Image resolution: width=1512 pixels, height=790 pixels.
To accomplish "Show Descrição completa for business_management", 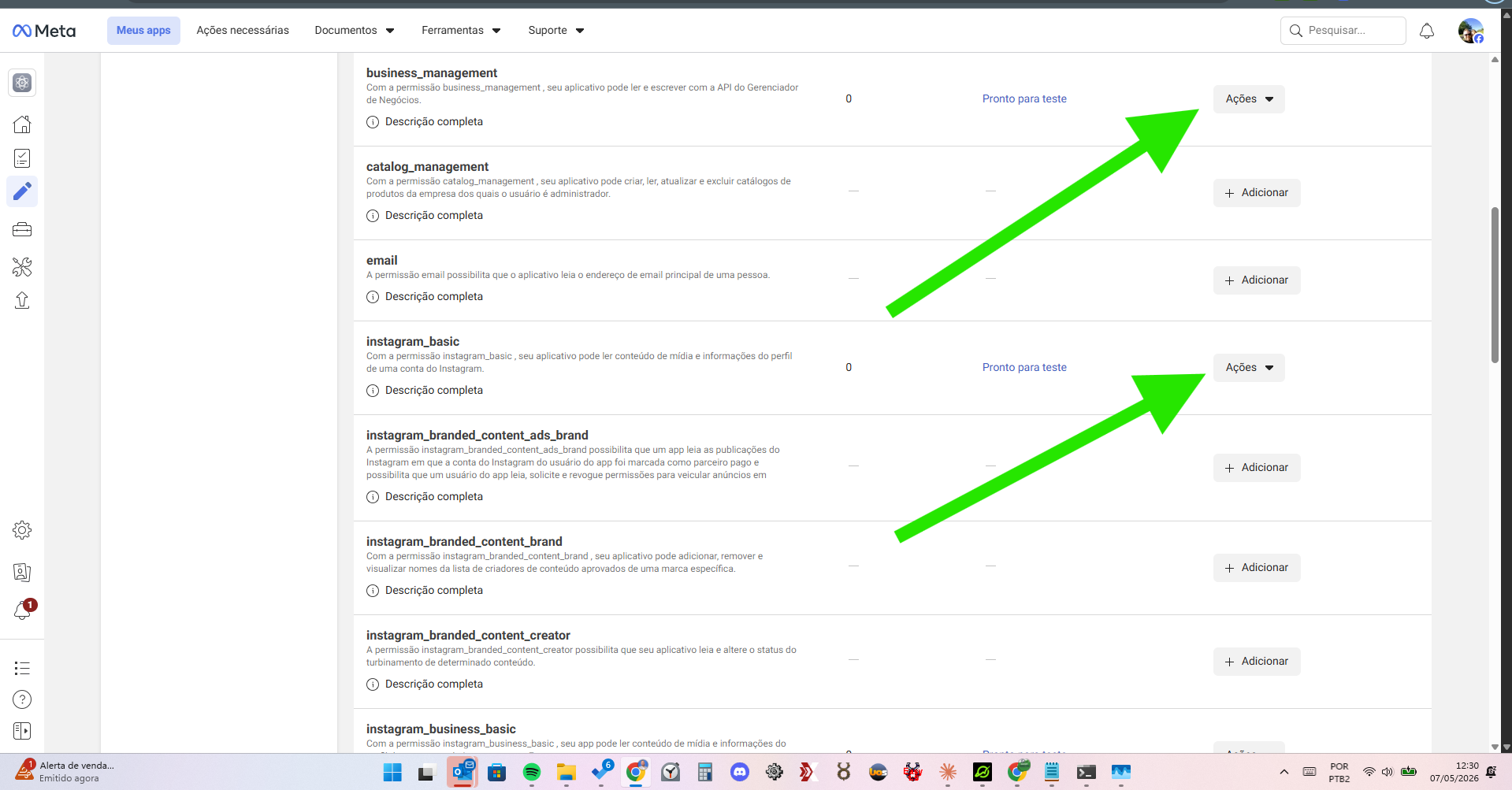I will 425,122.
